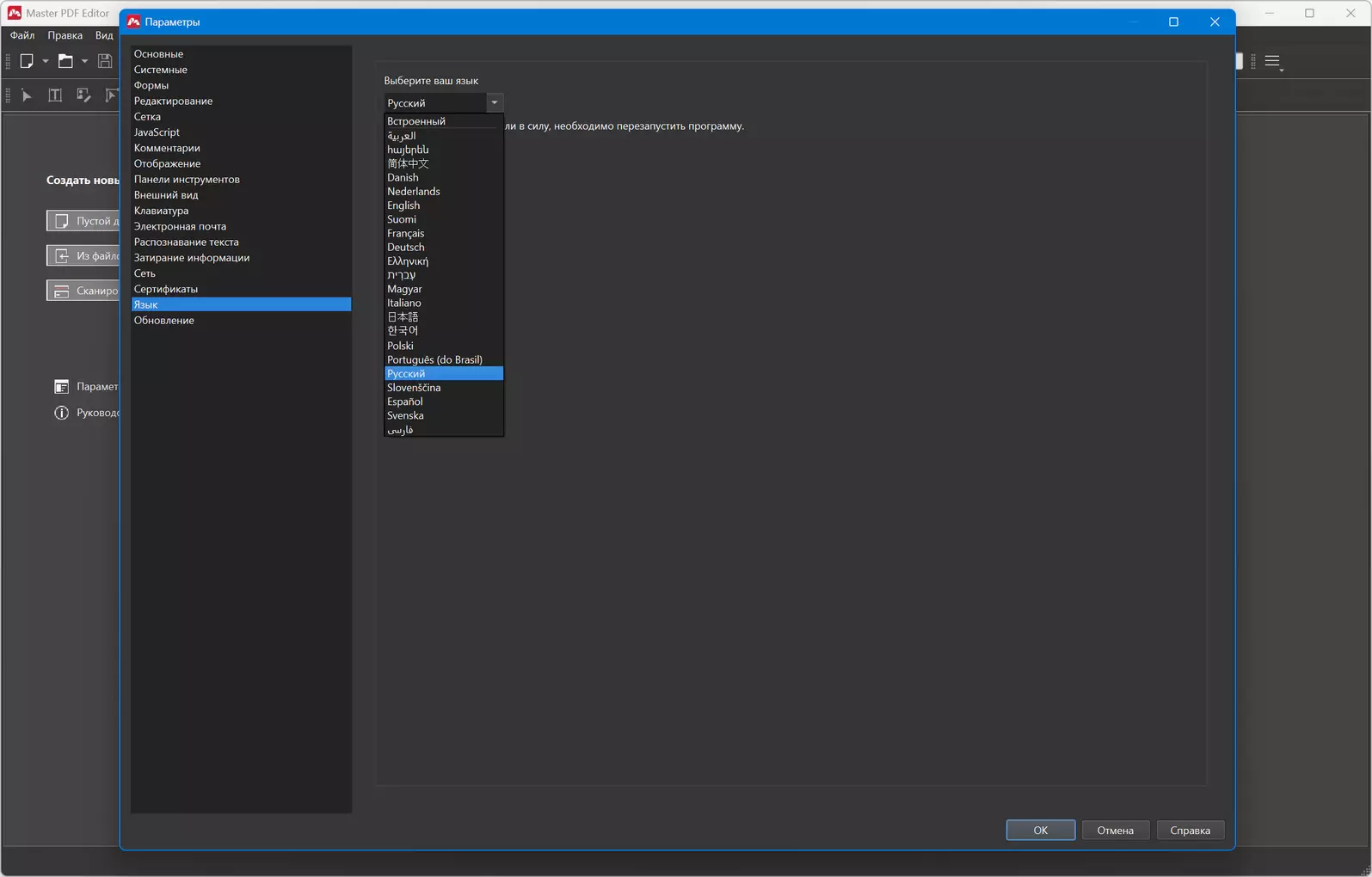
Task: Click the Save disk toolbar icon
Action: pyautogui.click(x=105, y=61)
